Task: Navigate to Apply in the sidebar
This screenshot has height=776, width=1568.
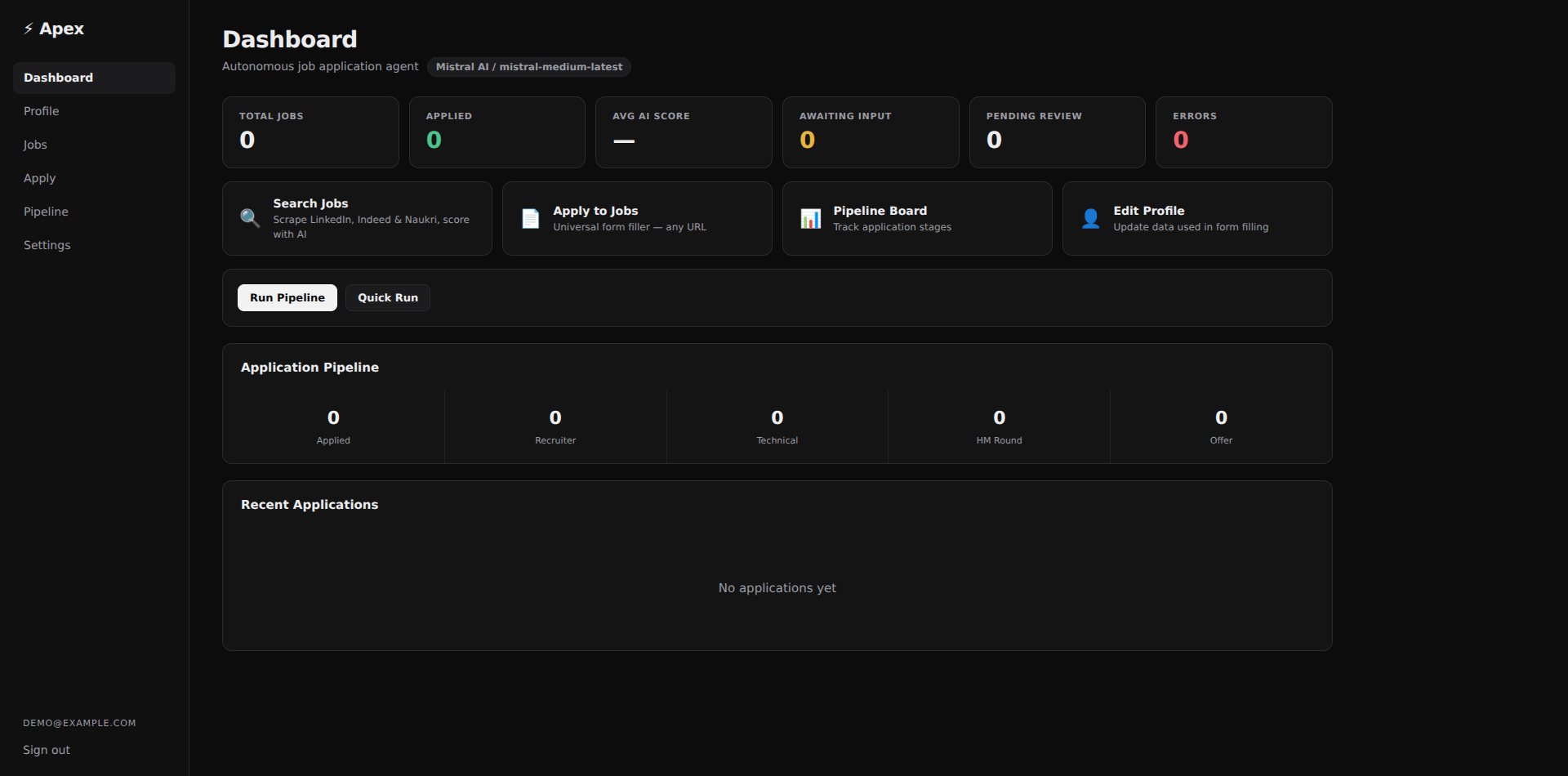Action: coord(94,178)
